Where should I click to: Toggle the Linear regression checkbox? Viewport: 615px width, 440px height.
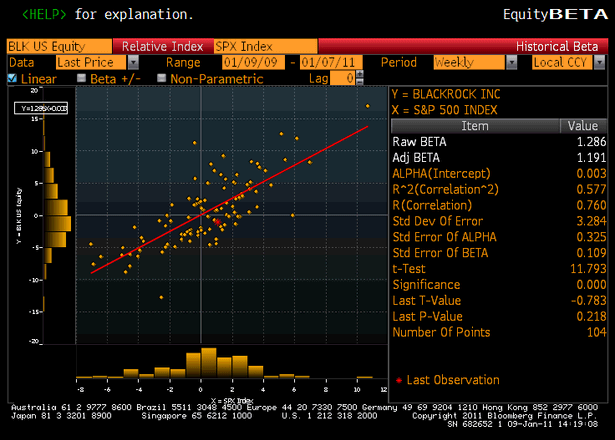tap(13, 78)
